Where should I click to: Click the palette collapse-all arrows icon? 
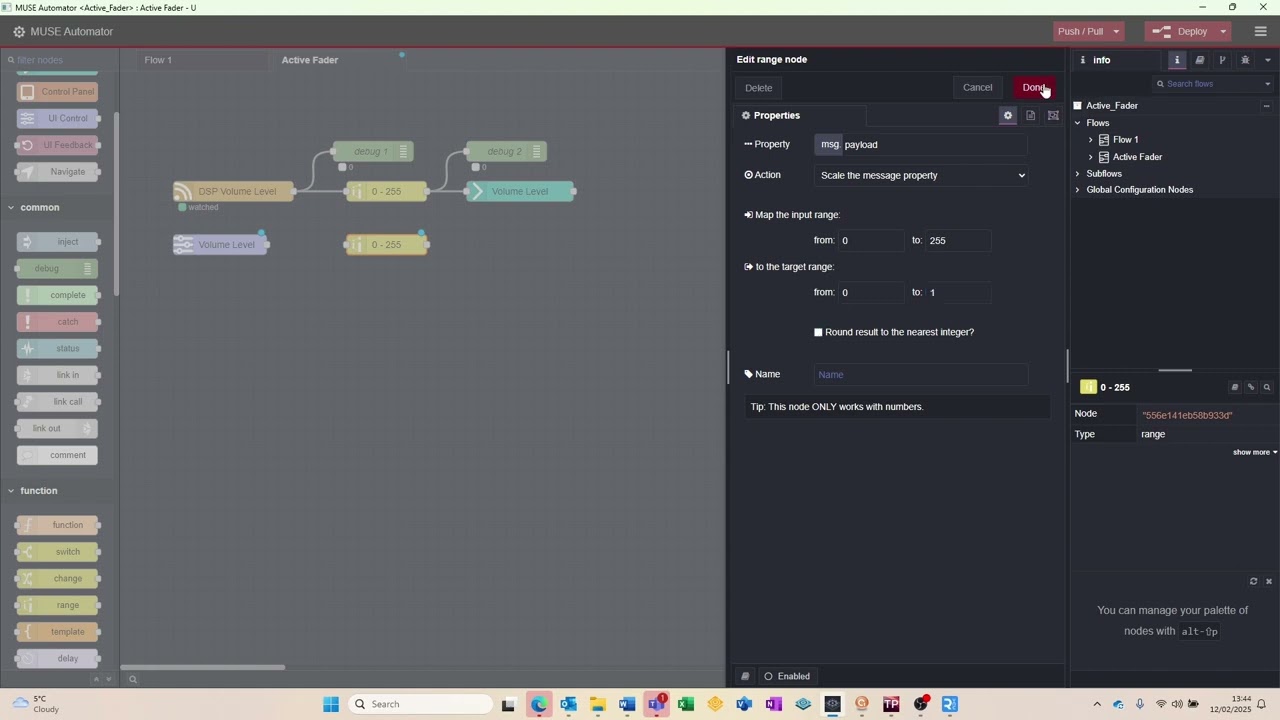pos(96,680)
